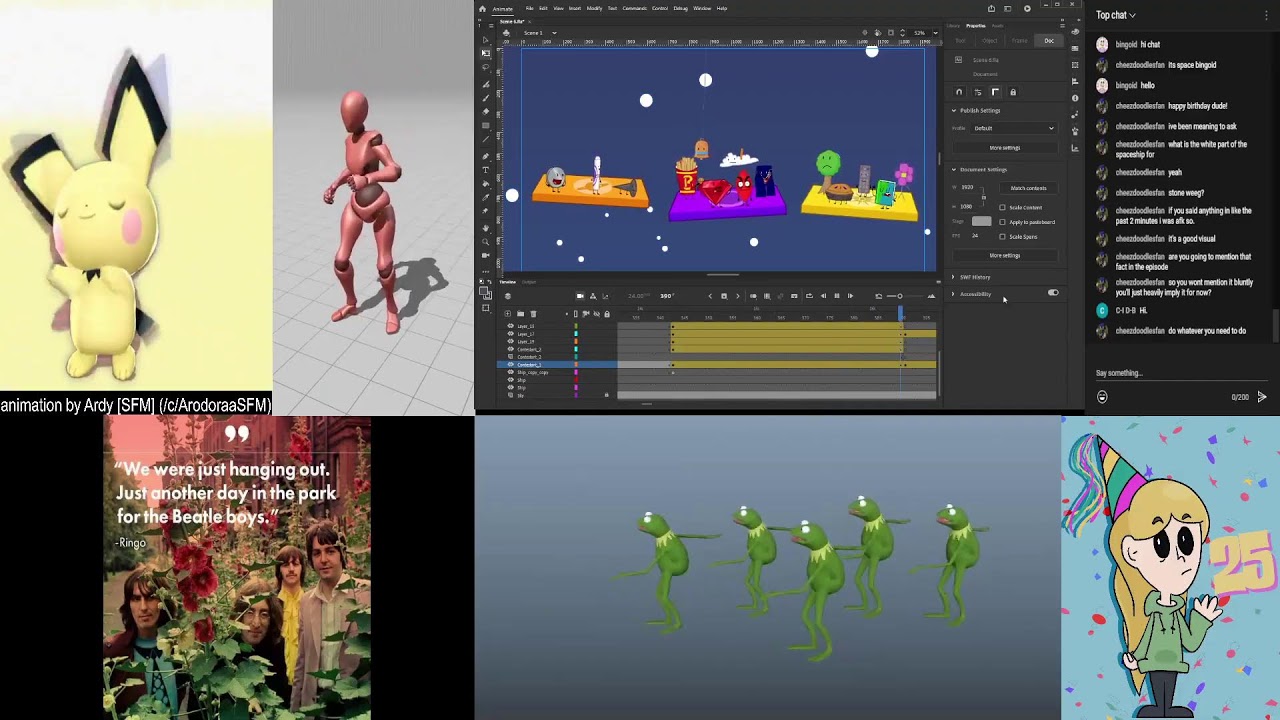The width and height of the screenshot is (1280, 720).
Task: Open the Window menu
Action: (x=702, y=8)
